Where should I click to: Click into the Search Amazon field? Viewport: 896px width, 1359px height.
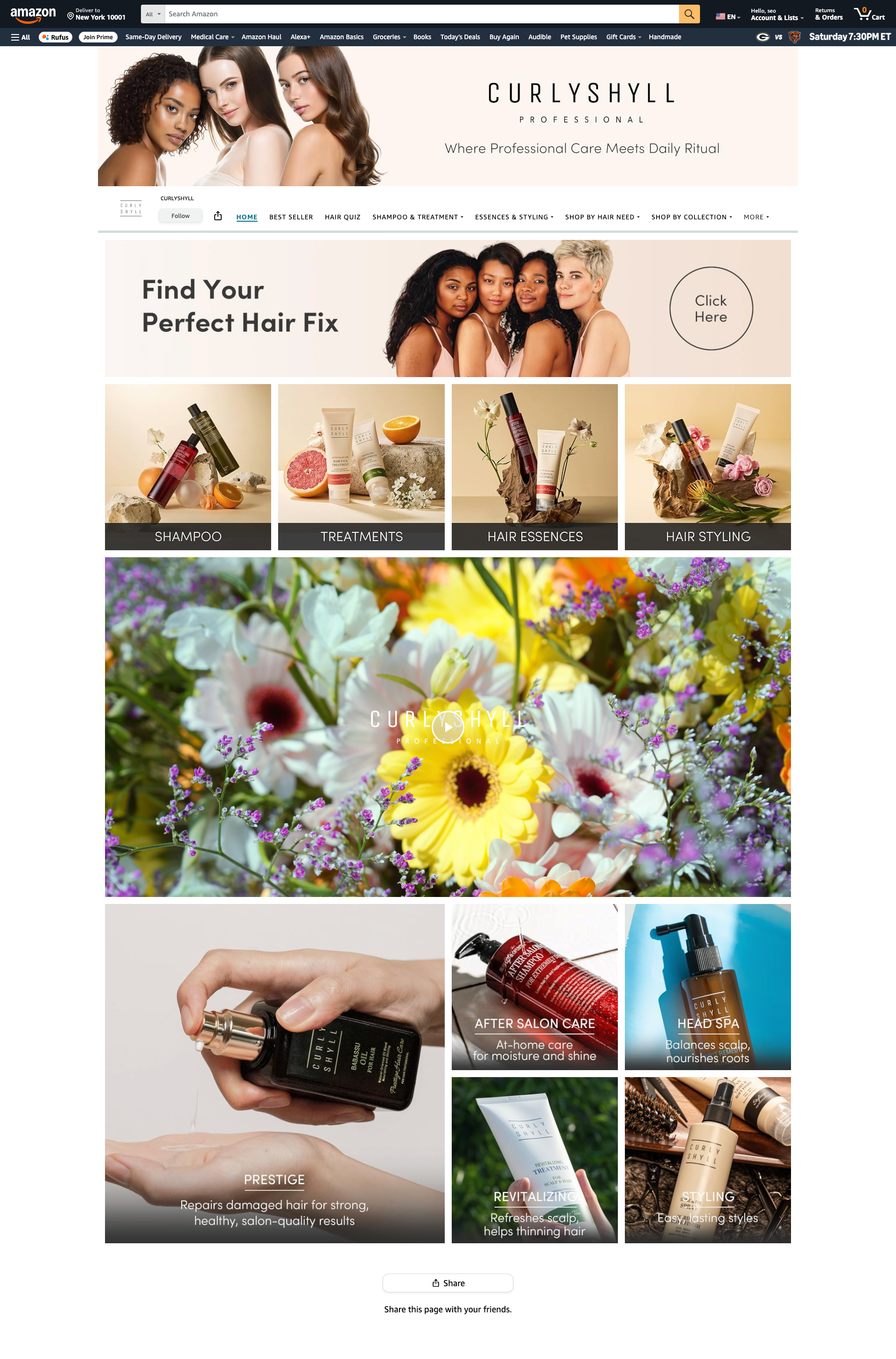tap(422, 14)
